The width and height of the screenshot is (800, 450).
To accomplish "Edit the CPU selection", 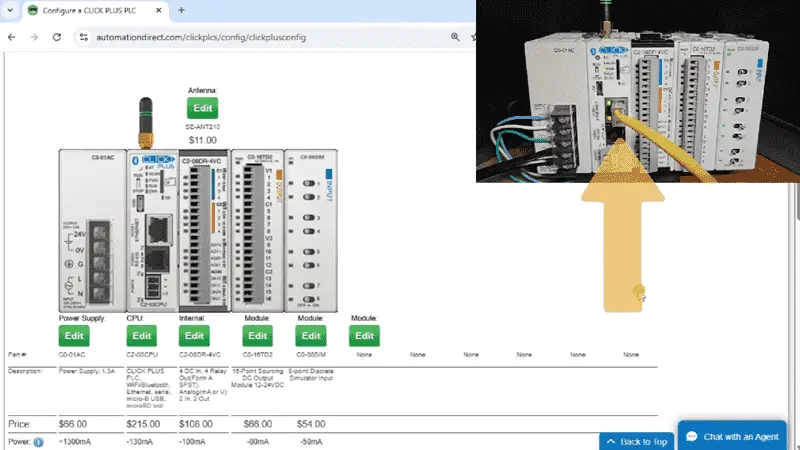I will 142,336.
